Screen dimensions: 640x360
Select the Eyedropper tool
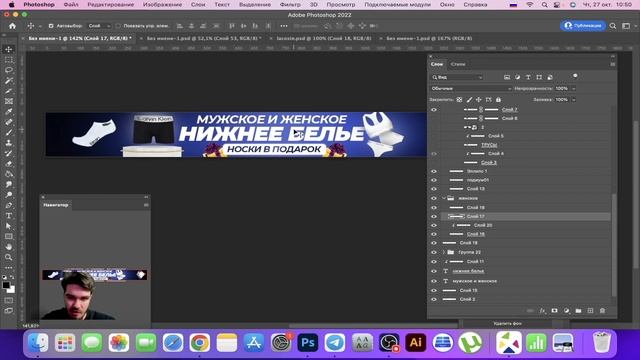pyautogui.click(x=9, y=111)
